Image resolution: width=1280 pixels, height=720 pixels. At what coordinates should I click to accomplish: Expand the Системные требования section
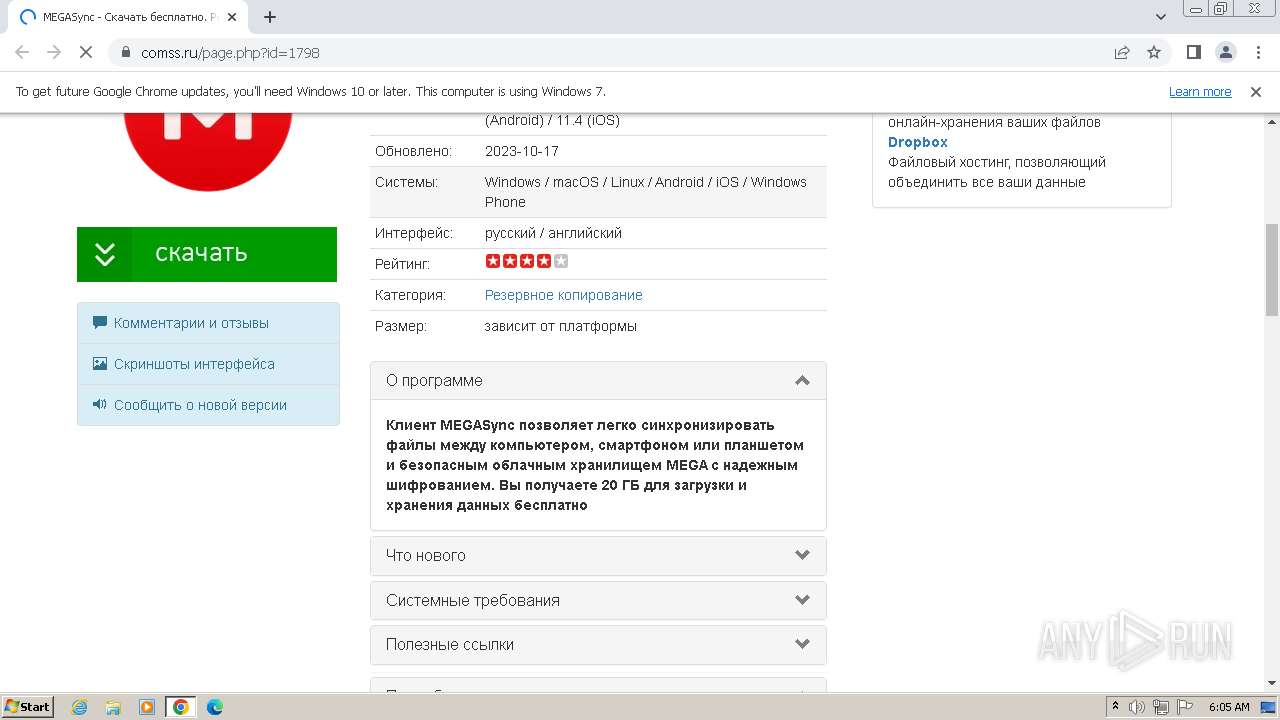pos(598,601)
